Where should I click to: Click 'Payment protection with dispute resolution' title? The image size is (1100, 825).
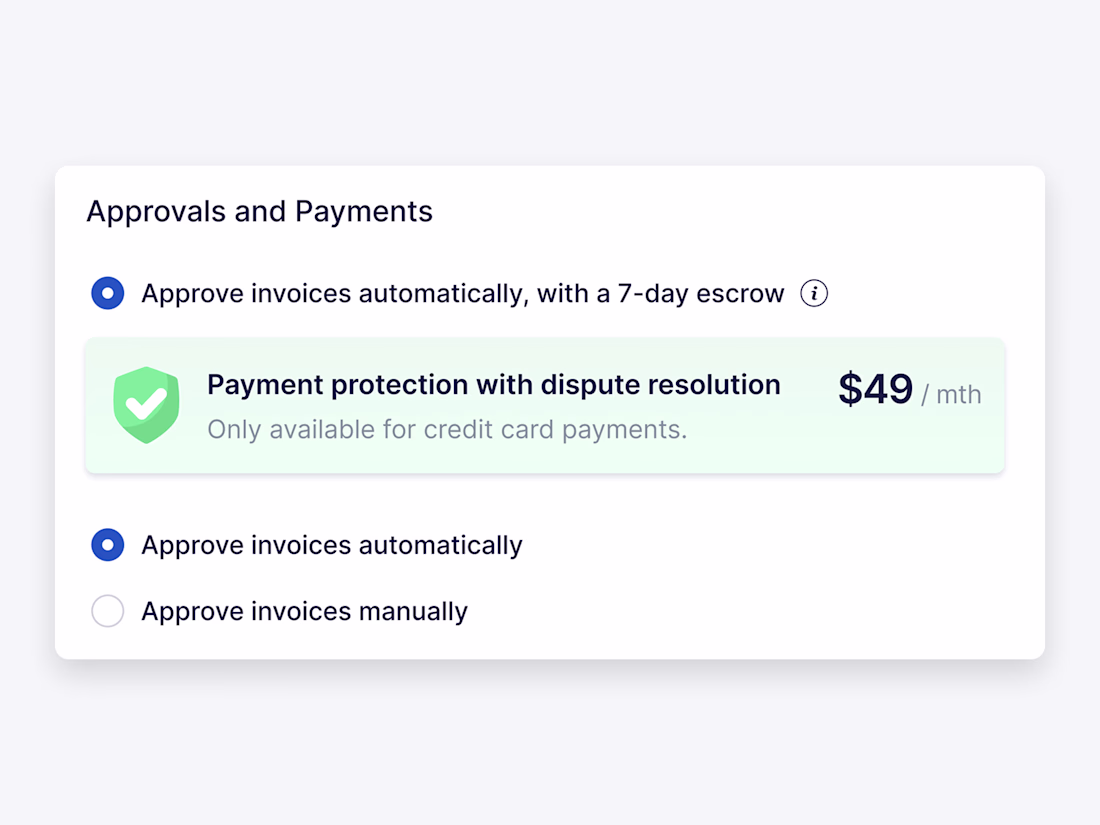click(493, 385)
